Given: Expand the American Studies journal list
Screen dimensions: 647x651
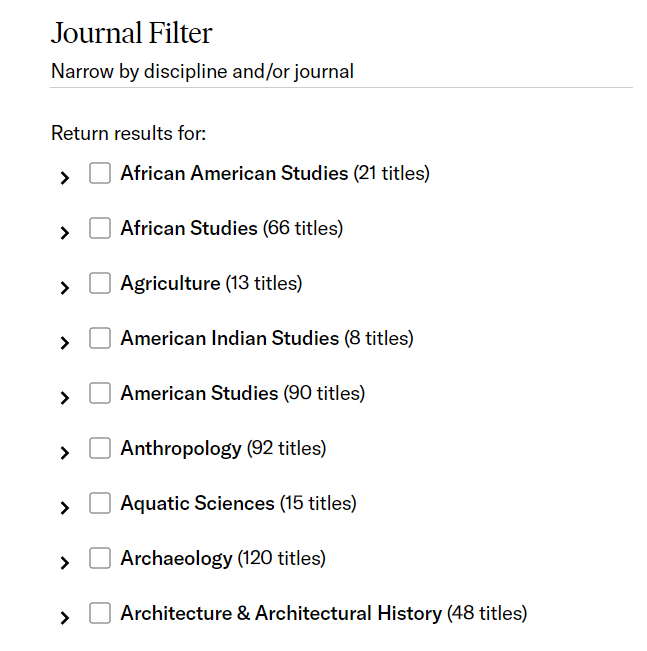Looking at the screenshot, I should [65, 398].
